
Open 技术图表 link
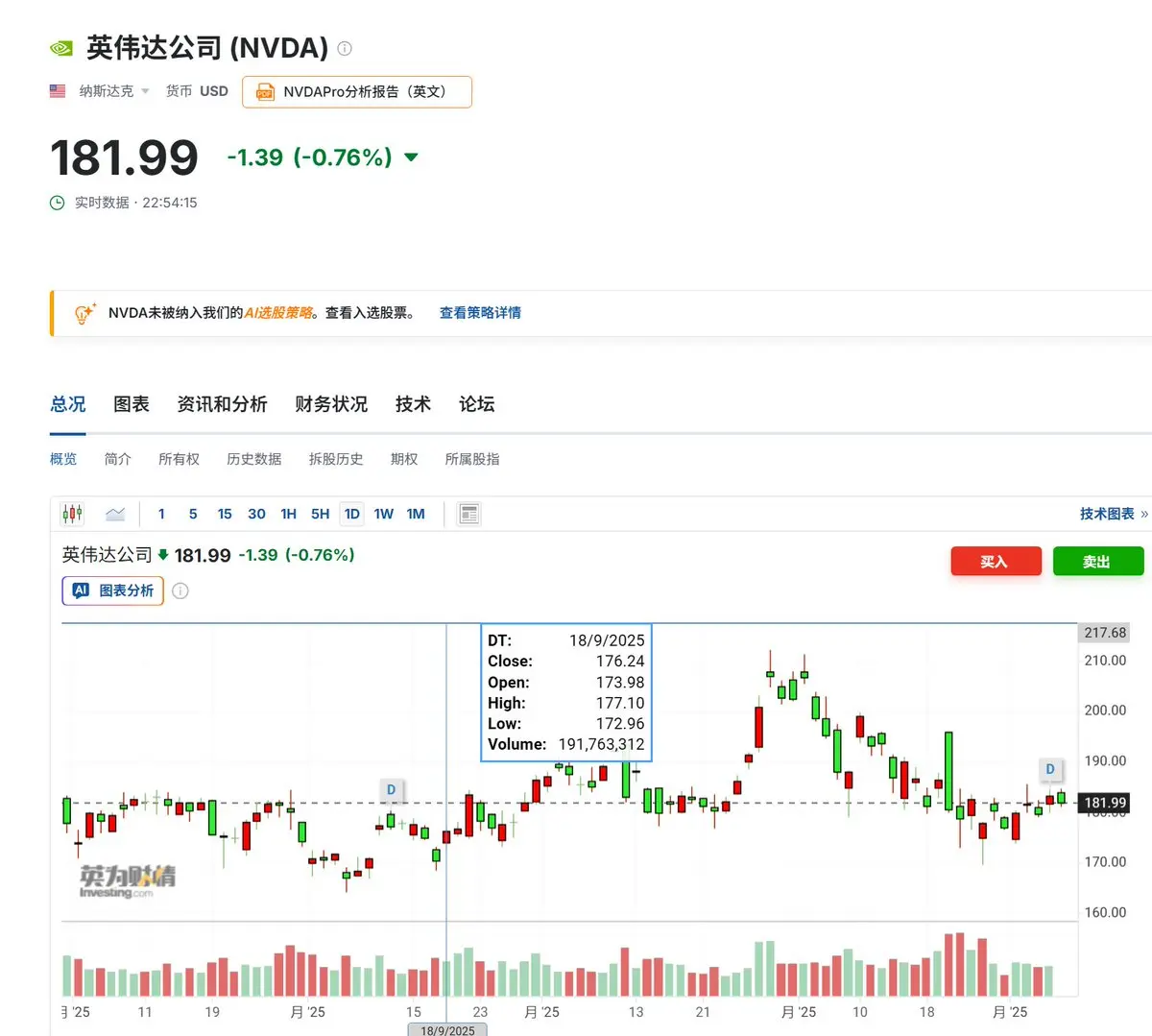1114,514
